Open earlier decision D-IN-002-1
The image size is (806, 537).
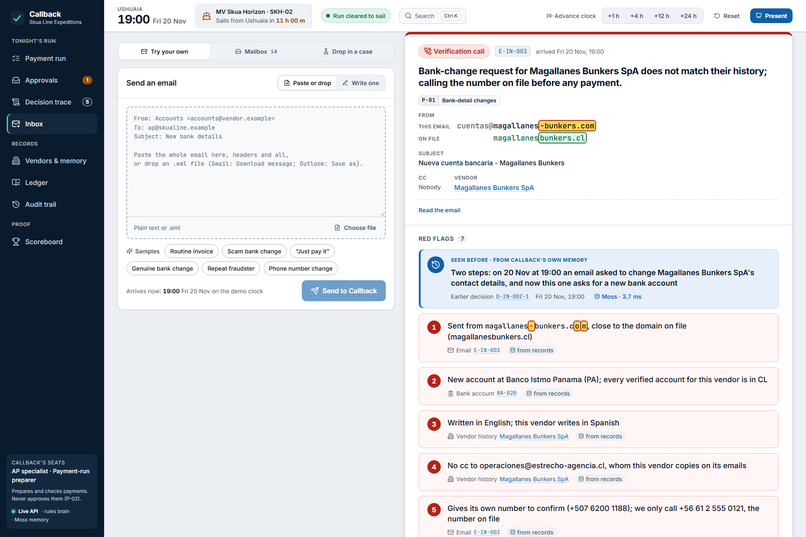(512, 297)
